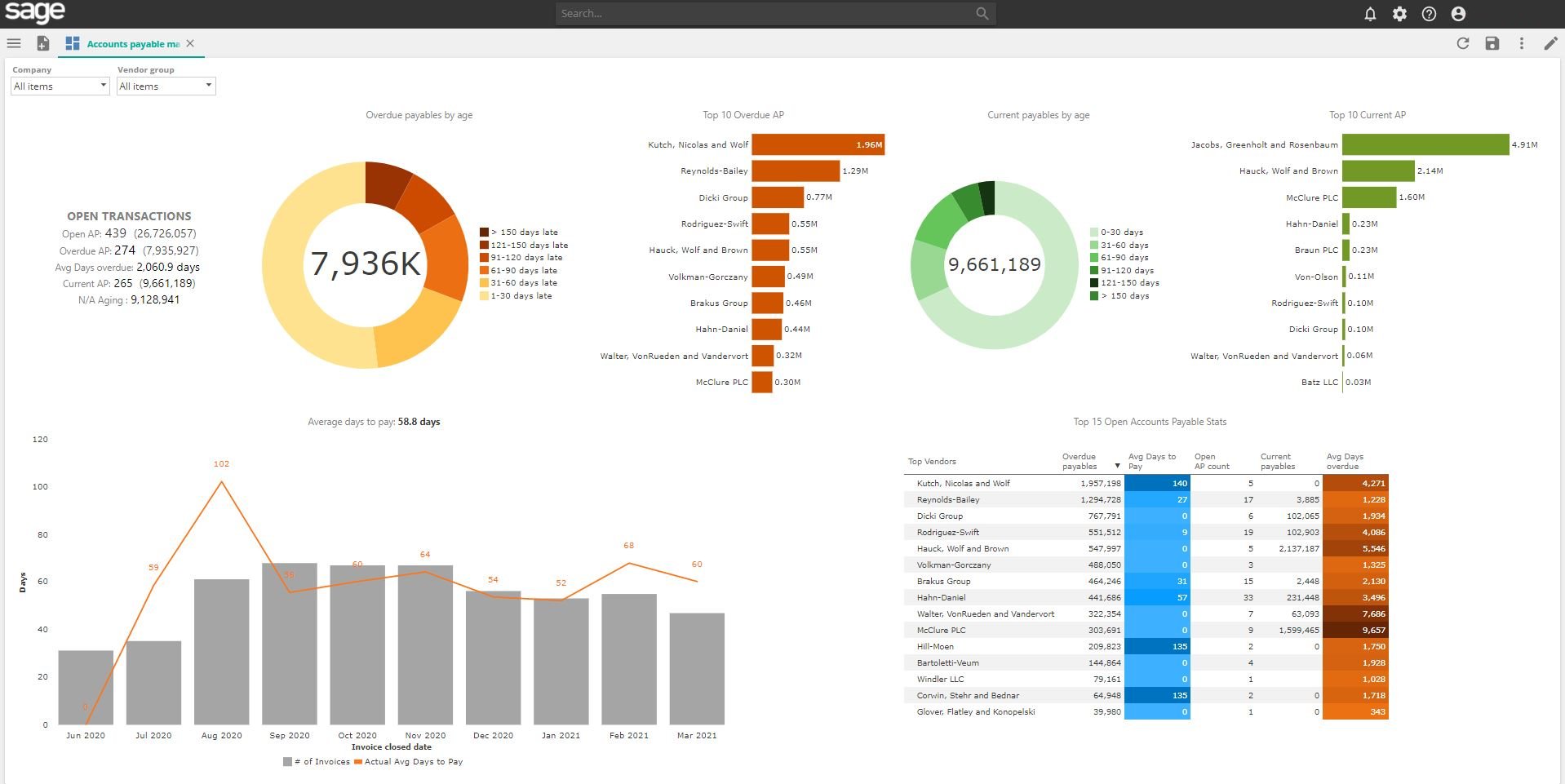Open application settings via the gear icon
The image size is (1565, 784).
[1399, 13]
